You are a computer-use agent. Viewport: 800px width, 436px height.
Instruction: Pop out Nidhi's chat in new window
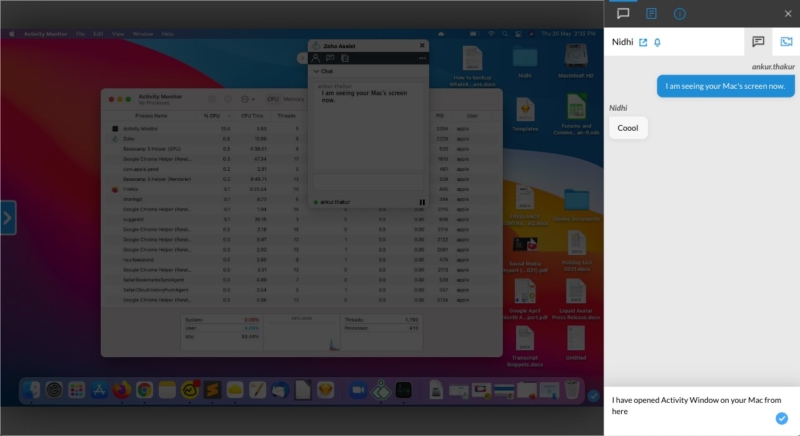(643, 42)
